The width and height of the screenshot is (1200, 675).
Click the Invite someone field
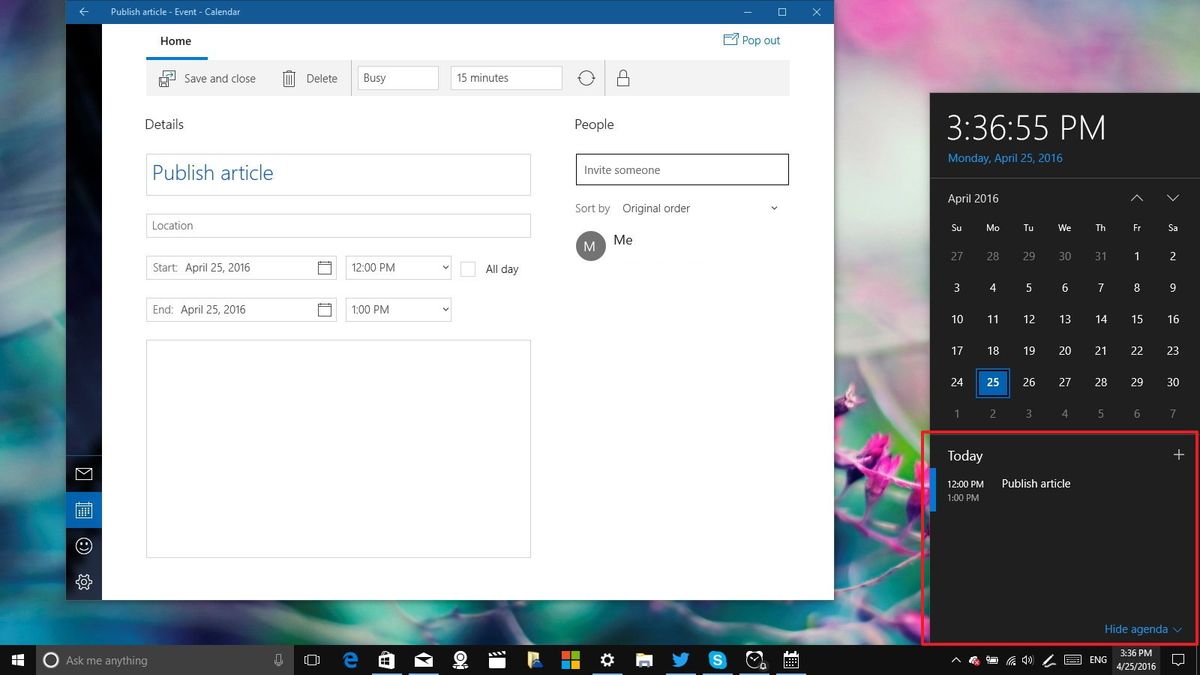point(681,169)
